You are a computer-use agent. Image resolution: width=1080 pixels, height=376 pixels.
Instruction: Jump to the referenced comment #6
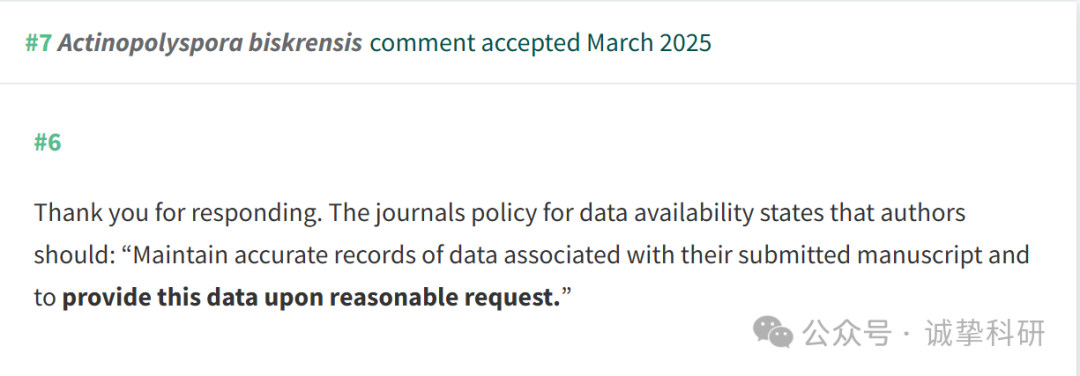click(48, 143)
